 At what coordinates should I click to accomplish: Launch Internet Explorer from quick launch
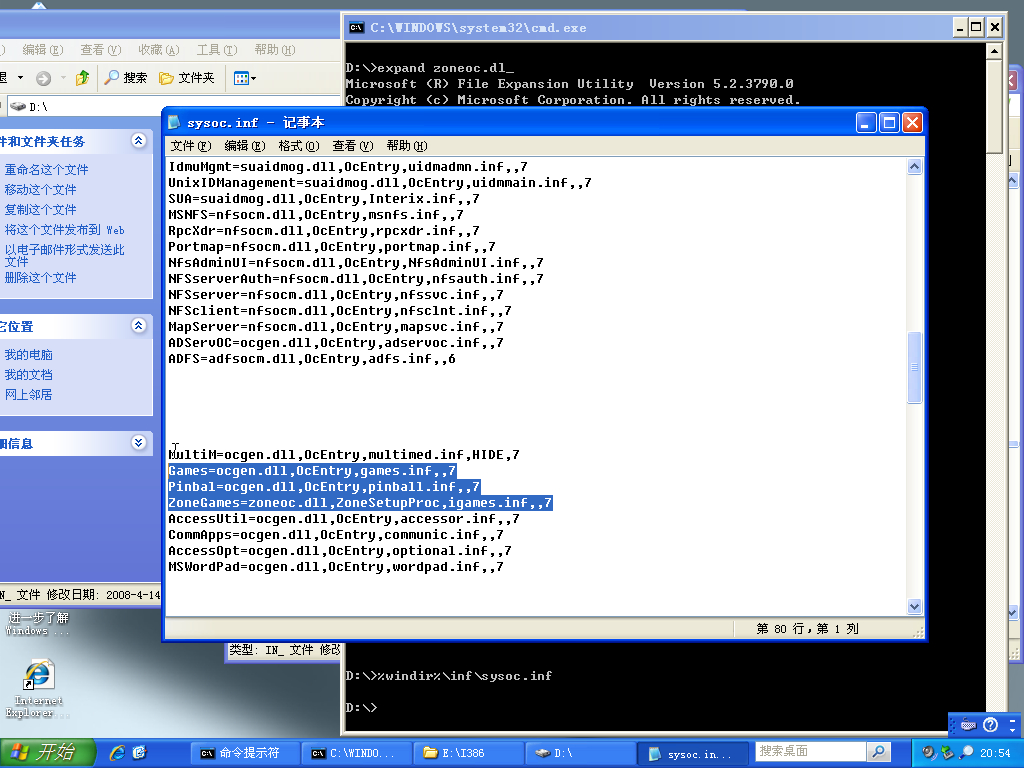tap(118, 753)
